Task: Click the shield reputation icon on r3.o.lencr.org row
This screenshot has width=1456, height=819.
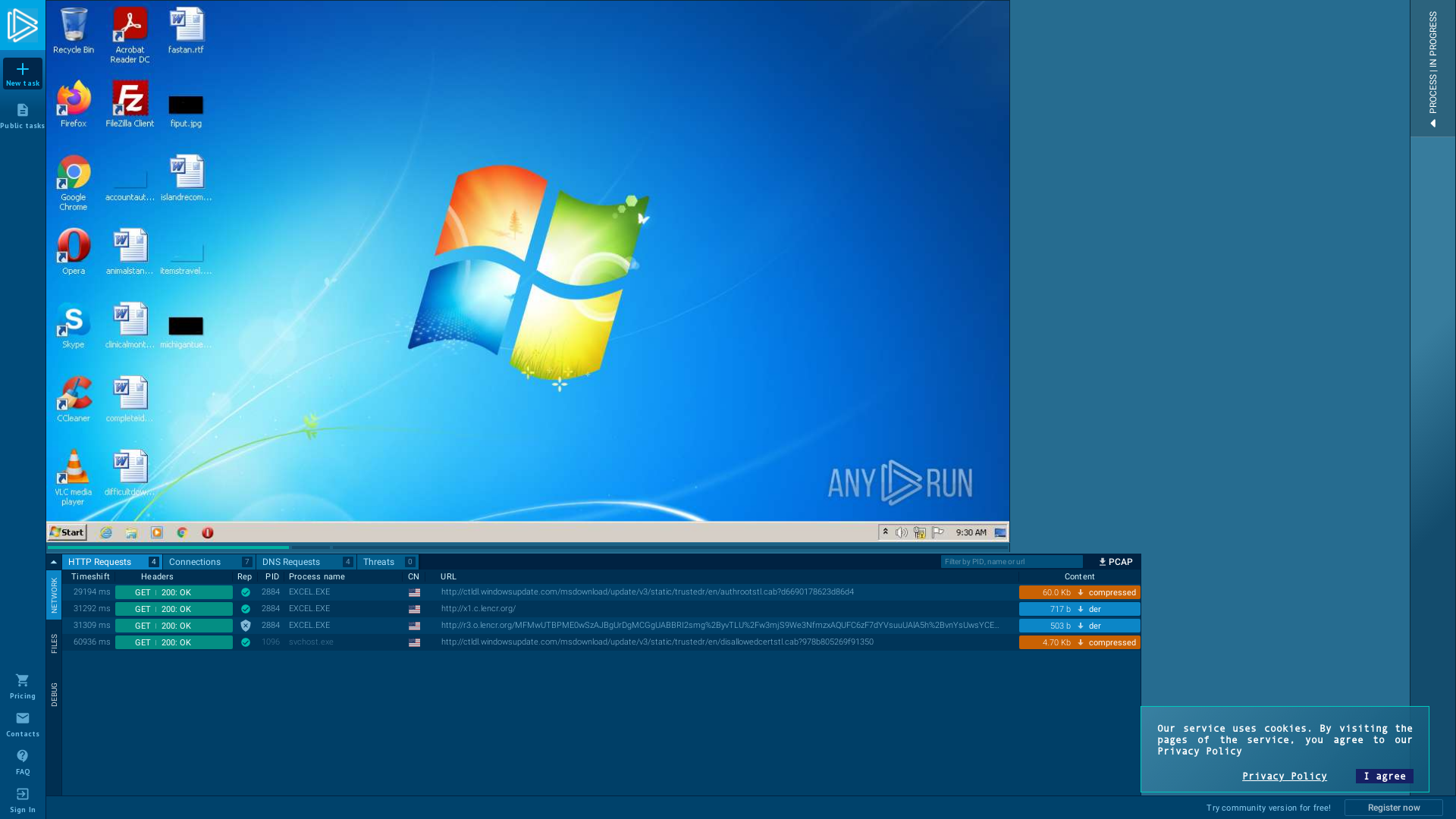Action: pos(245,626)
